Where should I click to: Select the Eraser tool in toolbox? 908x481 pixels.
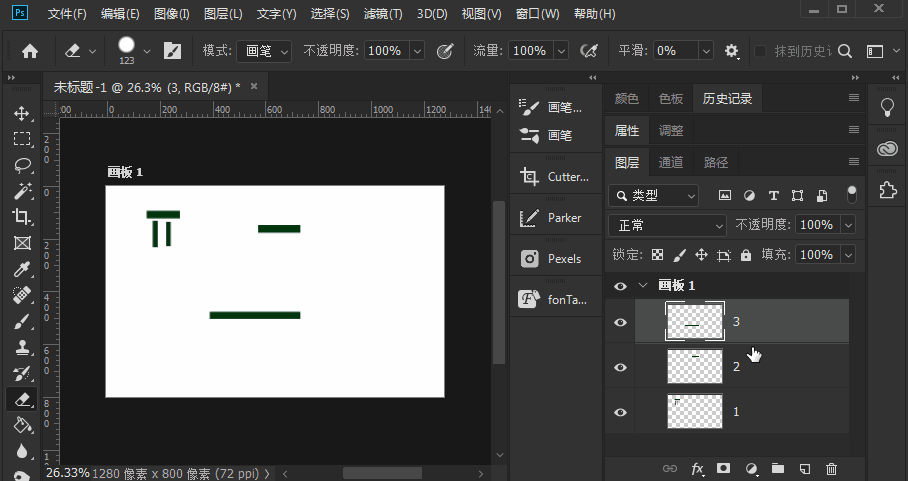(22, 399)
